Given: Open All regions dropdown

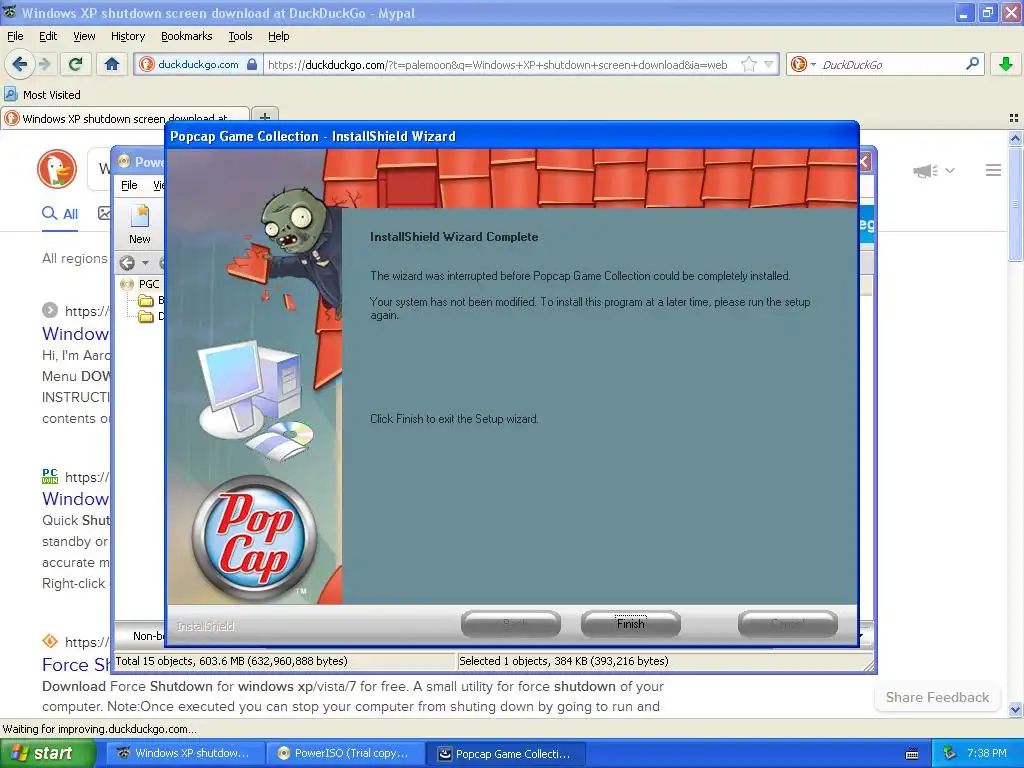Looking at the screenshot, I should (x=74, y=258).
